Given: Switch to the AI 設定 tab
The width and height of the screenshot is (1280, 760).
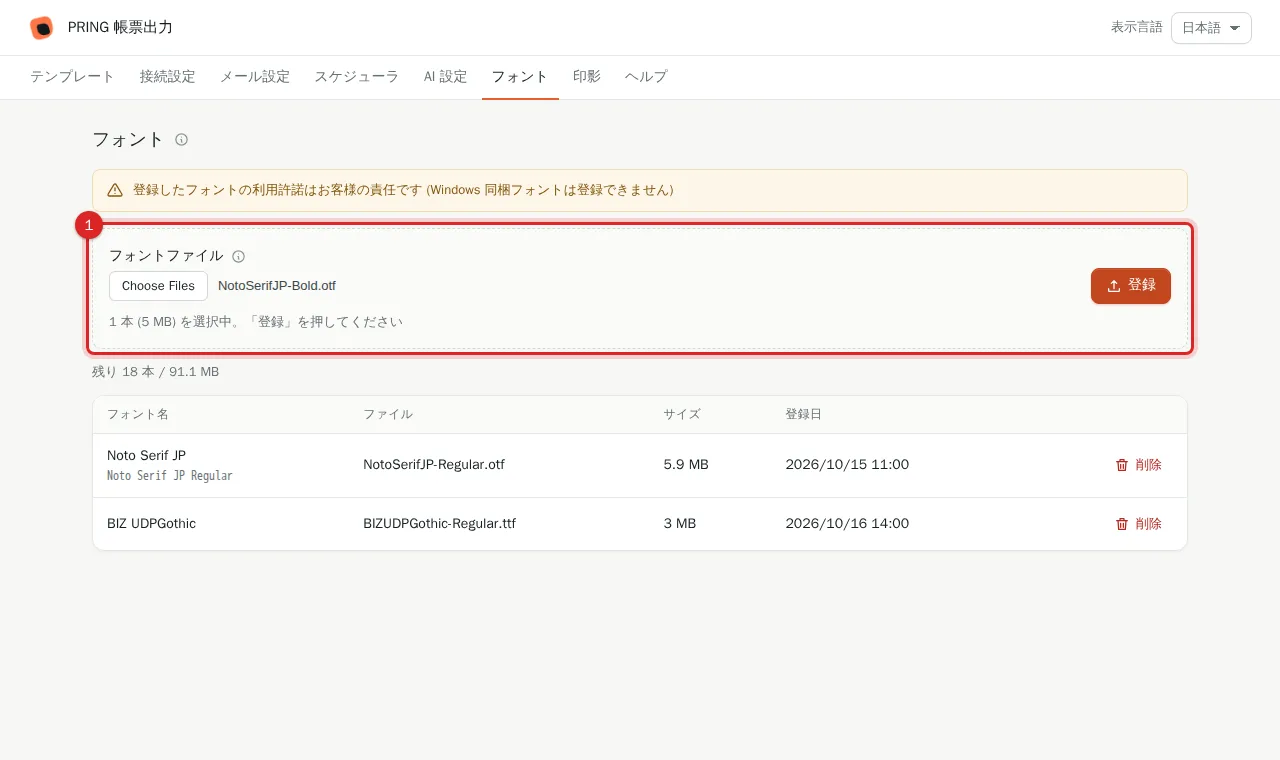Looking at the screenshot, I should coord(445,77).
